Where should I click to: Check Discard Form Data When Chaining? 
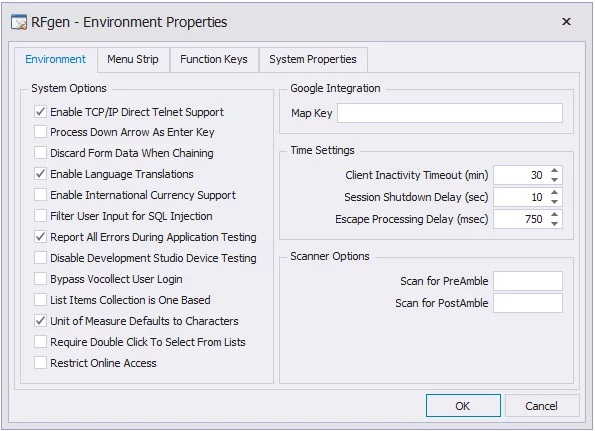40,153
